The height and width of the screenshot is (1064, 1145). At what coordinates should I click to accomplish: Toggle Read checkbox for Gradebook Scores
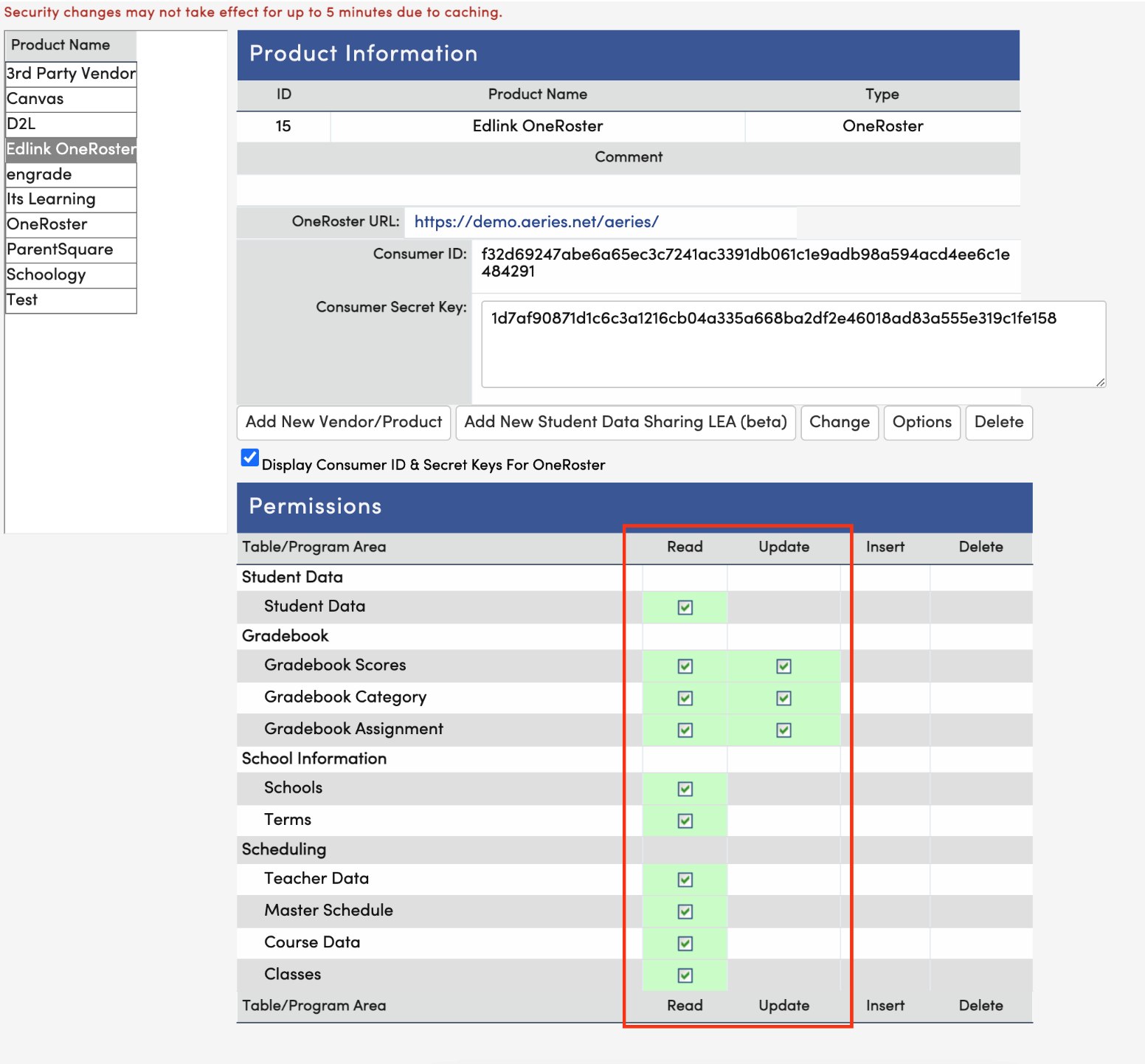tap(685, 666)
